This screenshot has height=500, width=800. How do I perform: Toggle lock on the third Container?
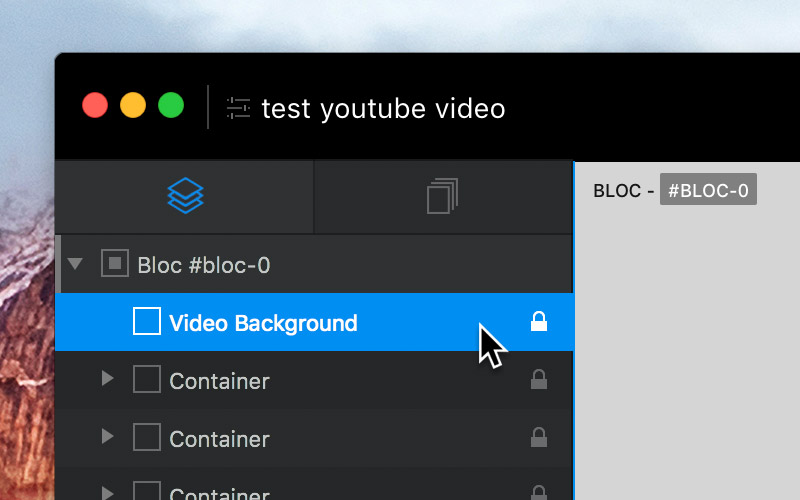pyautogui.click(x=539, y=493)
